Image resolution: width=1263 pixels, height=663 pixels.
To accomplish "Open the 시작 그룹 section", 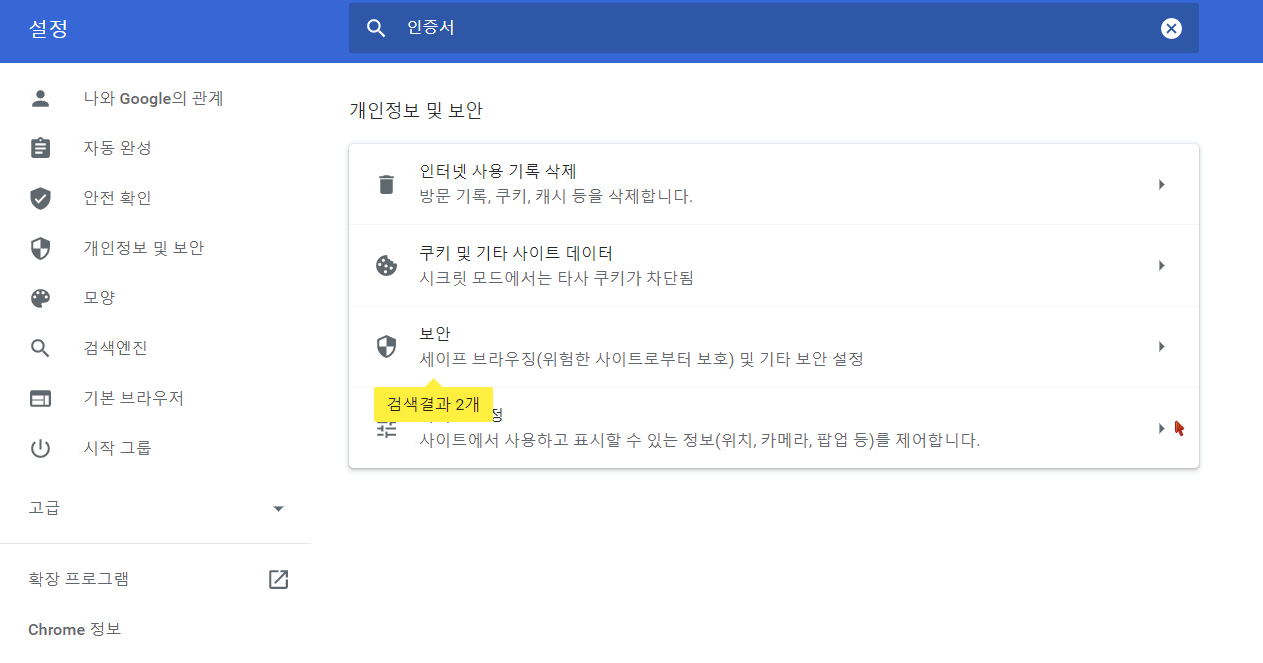I will tap(117, 448).
